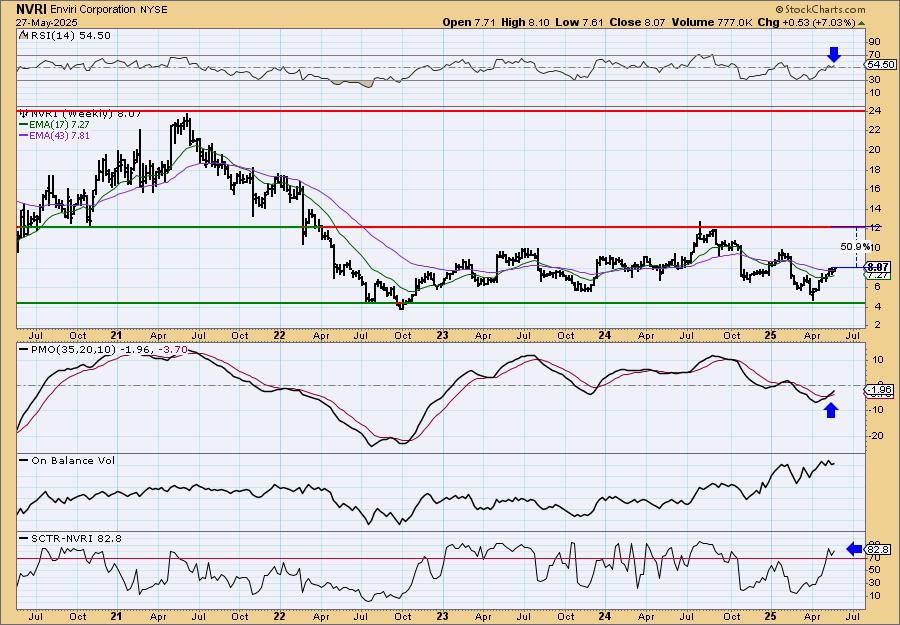Image resolution: width=900 pixels, height=625 pixels.
Task: Select the RSI(14) 54.50 indicator label
Action: tap(69, 35)
